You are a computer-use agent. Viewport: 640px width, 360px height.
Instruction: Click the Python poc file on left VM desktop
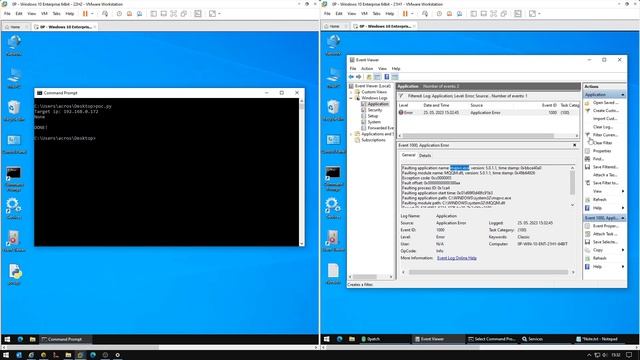(14, 274)
